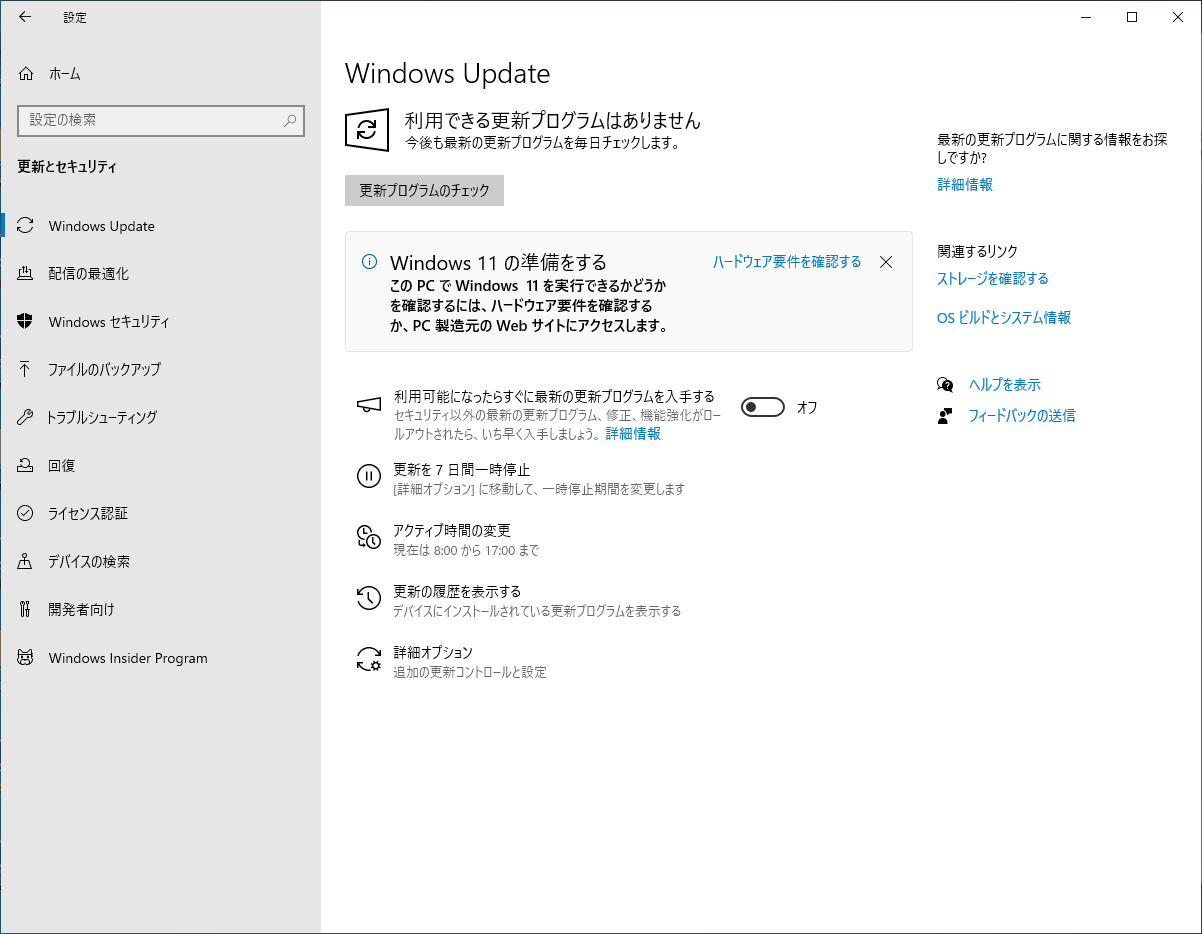Minimize the 設定 window
The image size is (1202, 934).
click(x=1086, y=17)
